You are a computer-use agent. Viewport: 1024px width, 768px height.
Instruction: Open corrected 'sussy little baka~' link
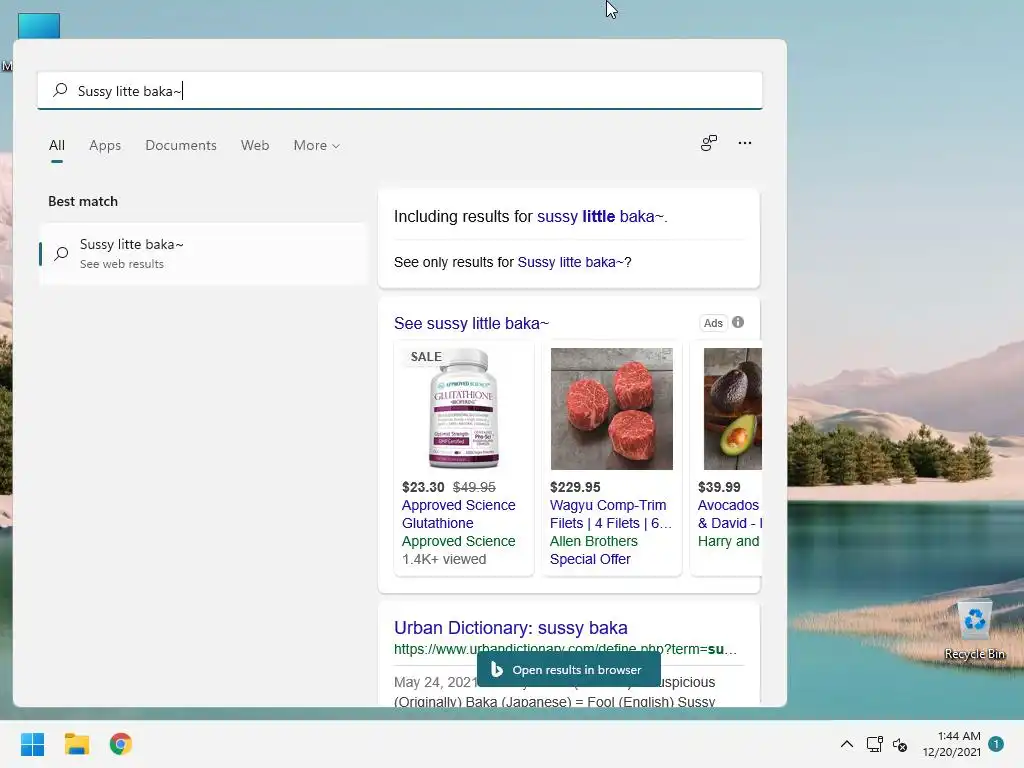[600, 216]
